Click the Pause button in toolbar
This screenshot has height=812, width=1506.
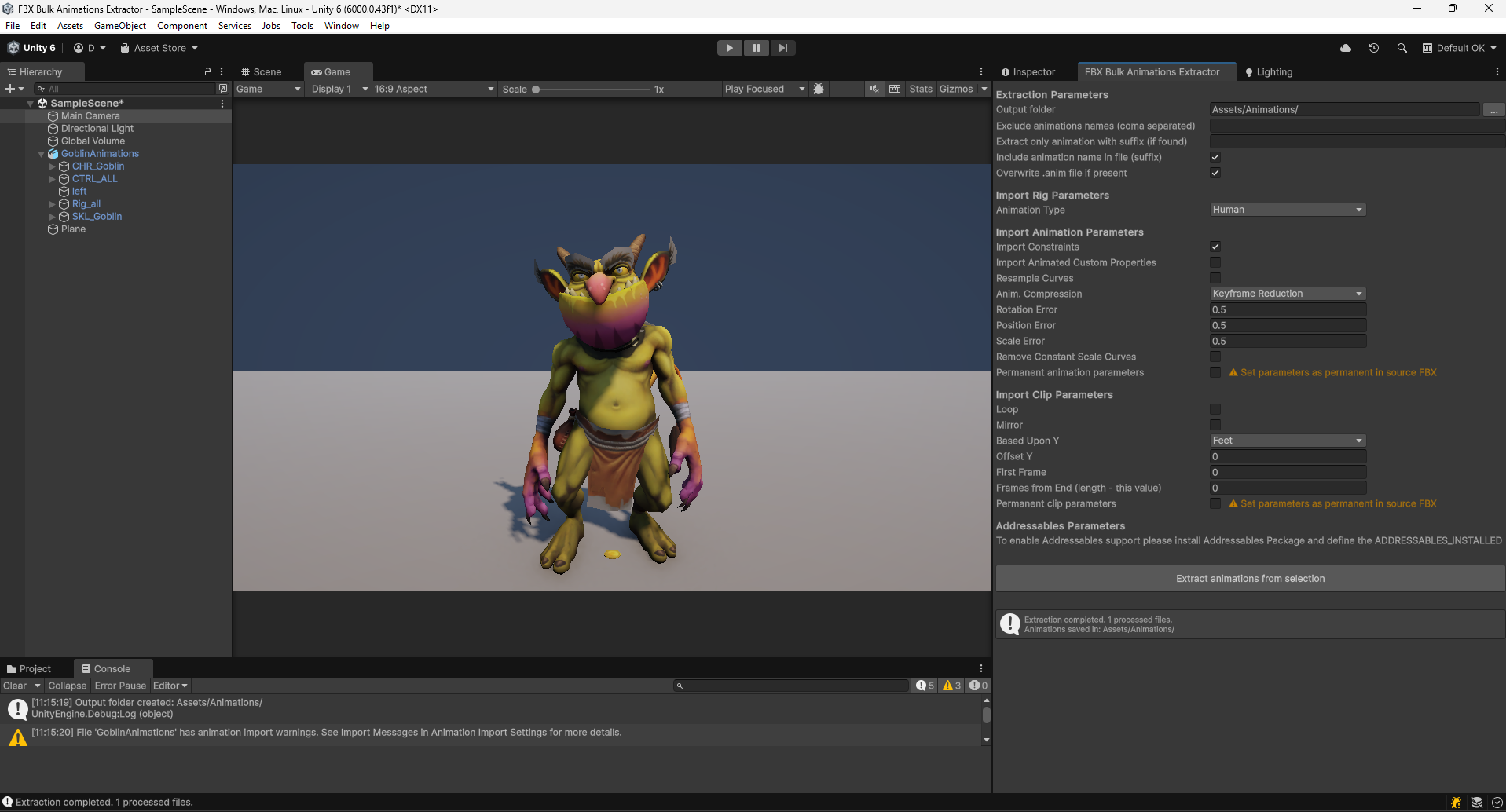(x=756, y=48)
